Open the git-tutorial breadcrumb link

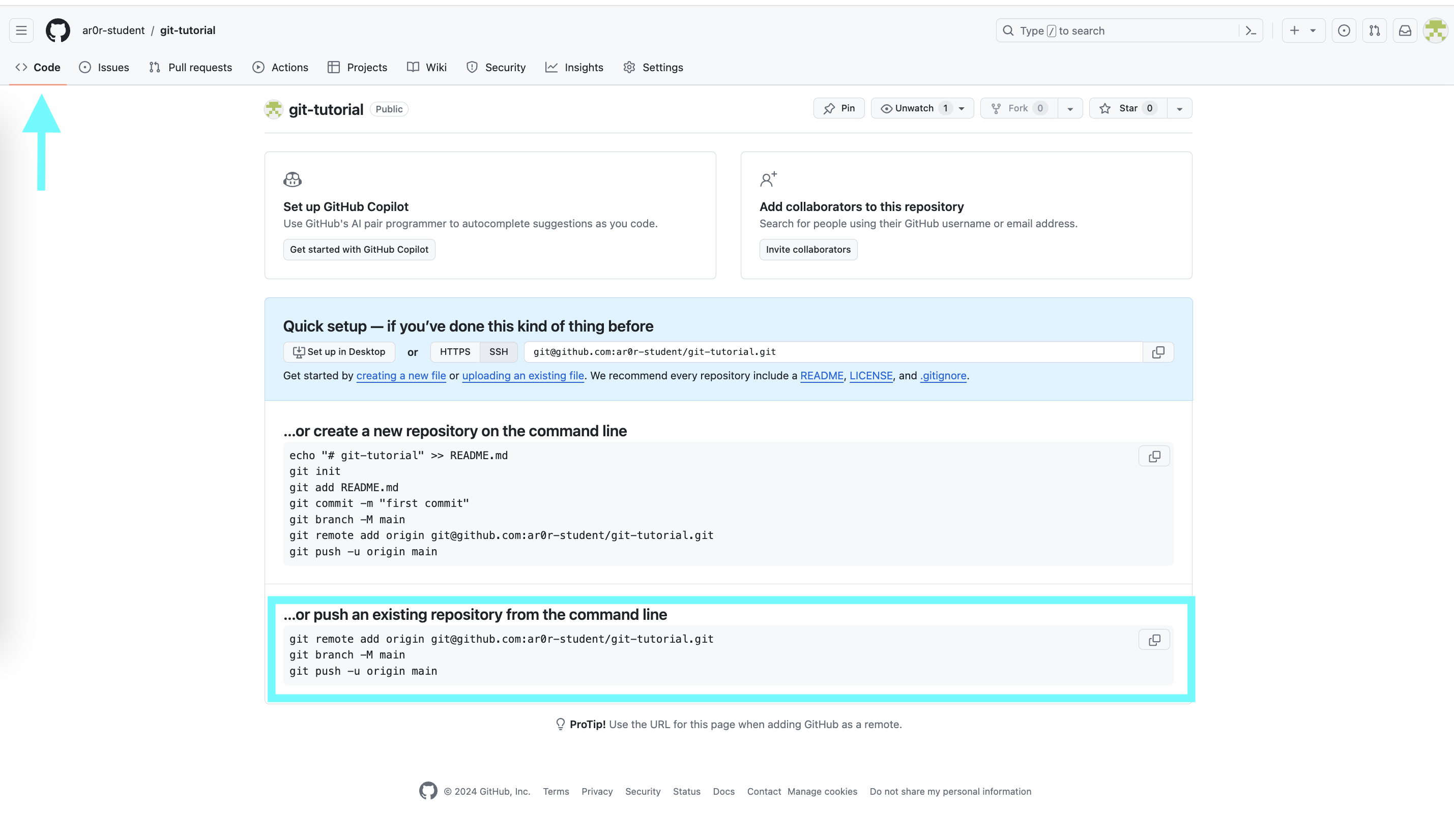pos(188,31)
